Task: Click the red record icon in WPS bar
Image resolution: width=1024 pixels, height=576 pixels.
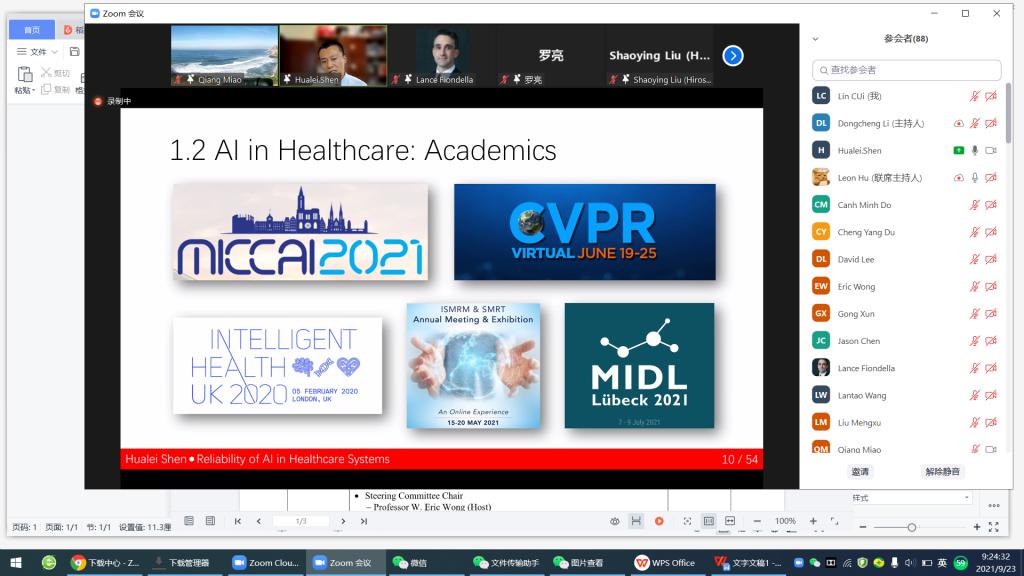Action: pyautogui.click(x=659, y=521)
